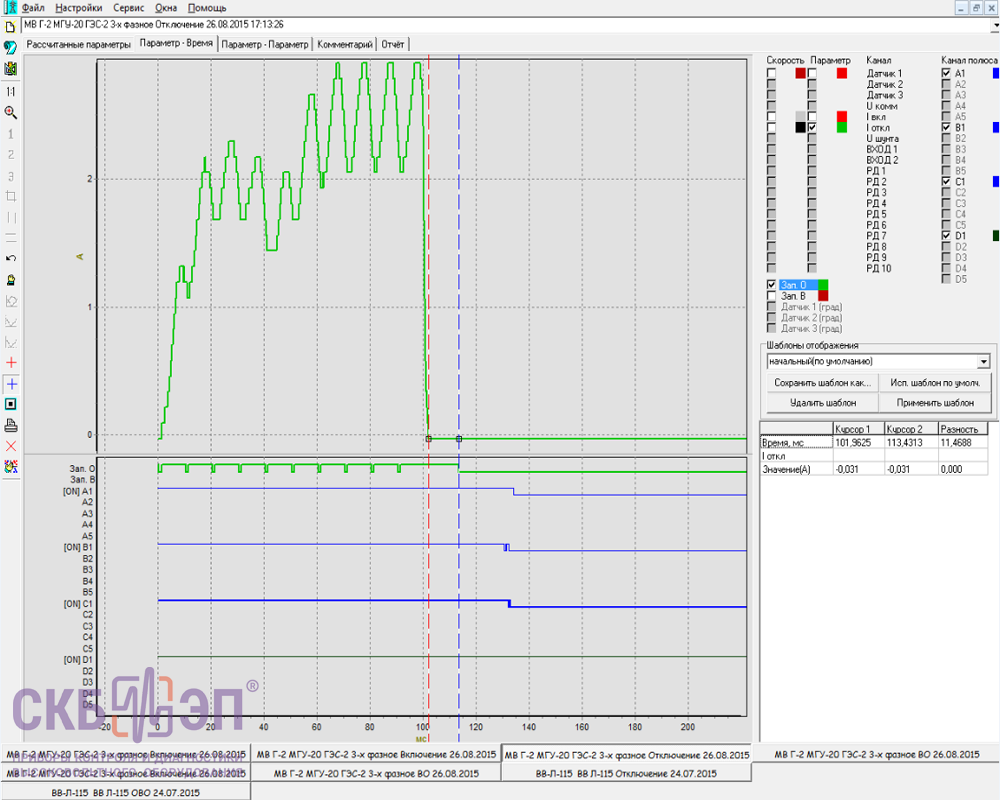Click the teal square frame icon

click(x=10, y=404)
